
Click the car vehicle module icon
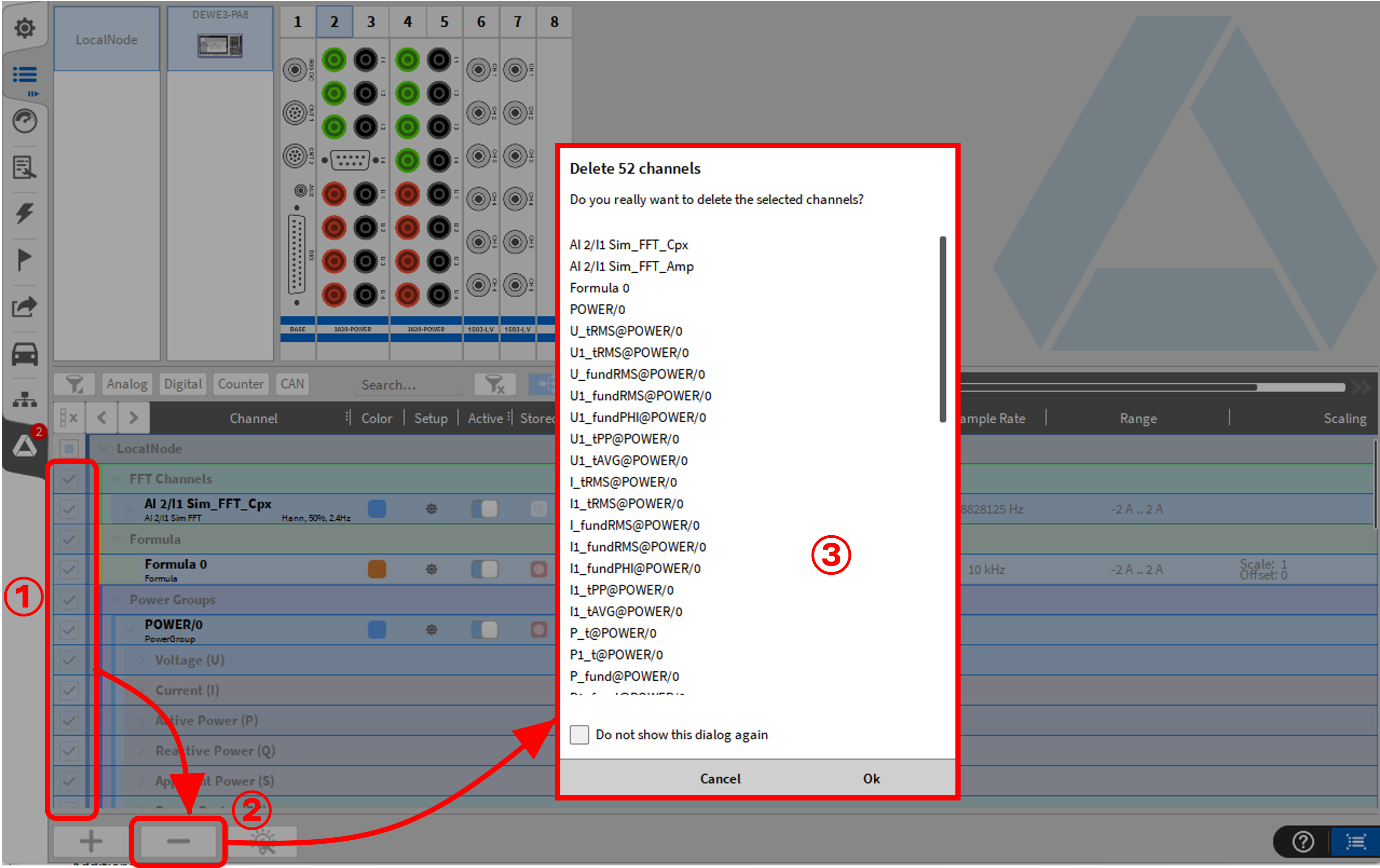(25, 353)
